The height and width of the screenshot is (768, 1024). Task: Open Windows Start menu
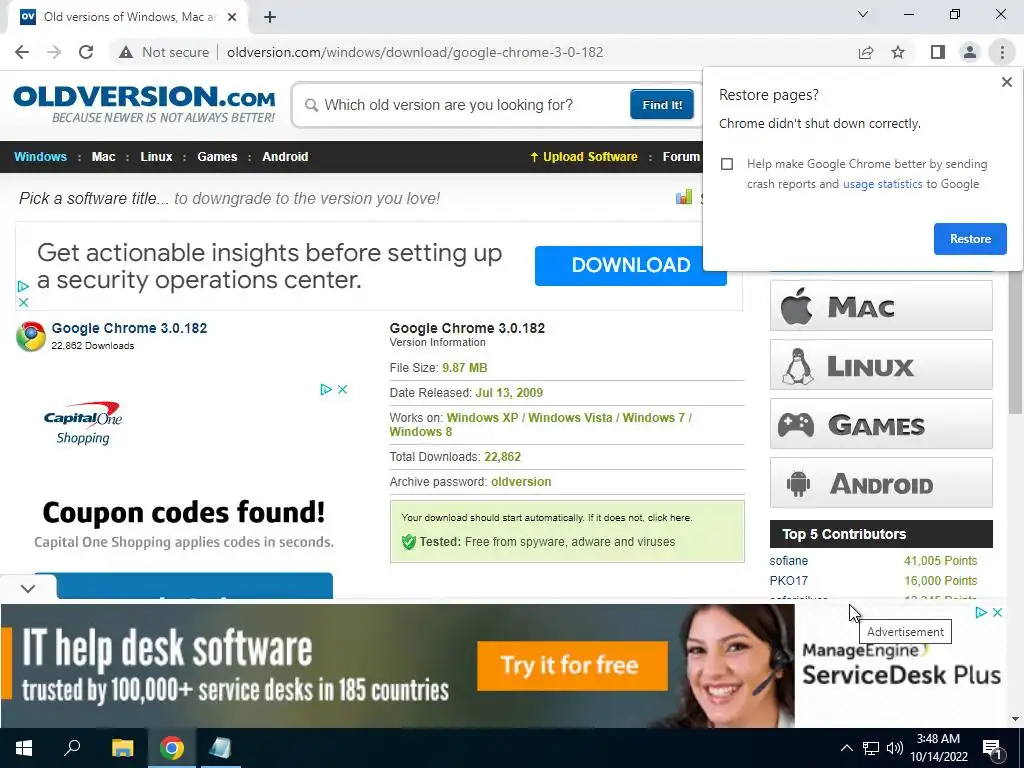[24, 748]
